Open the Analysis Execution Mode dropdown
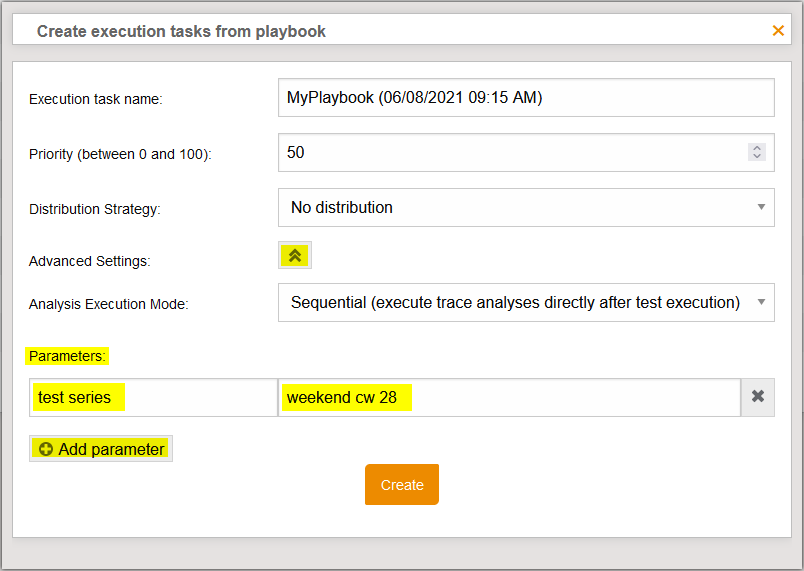804x571 pixels. [525, 302]
